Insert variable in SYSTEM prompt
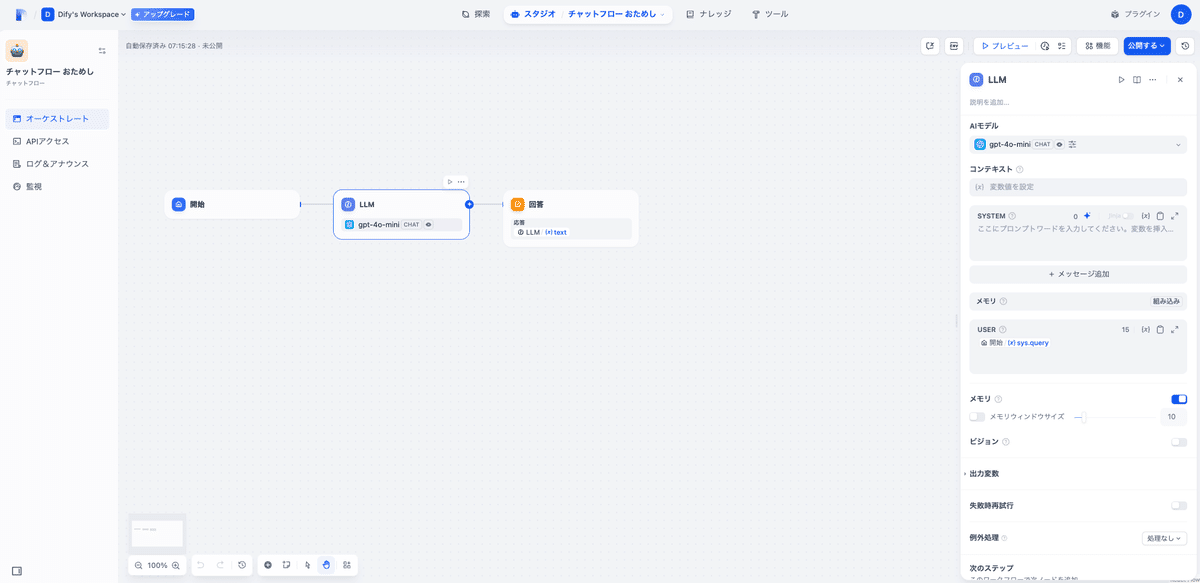This screenshot has width=1200, height=583. point(1146,216)
